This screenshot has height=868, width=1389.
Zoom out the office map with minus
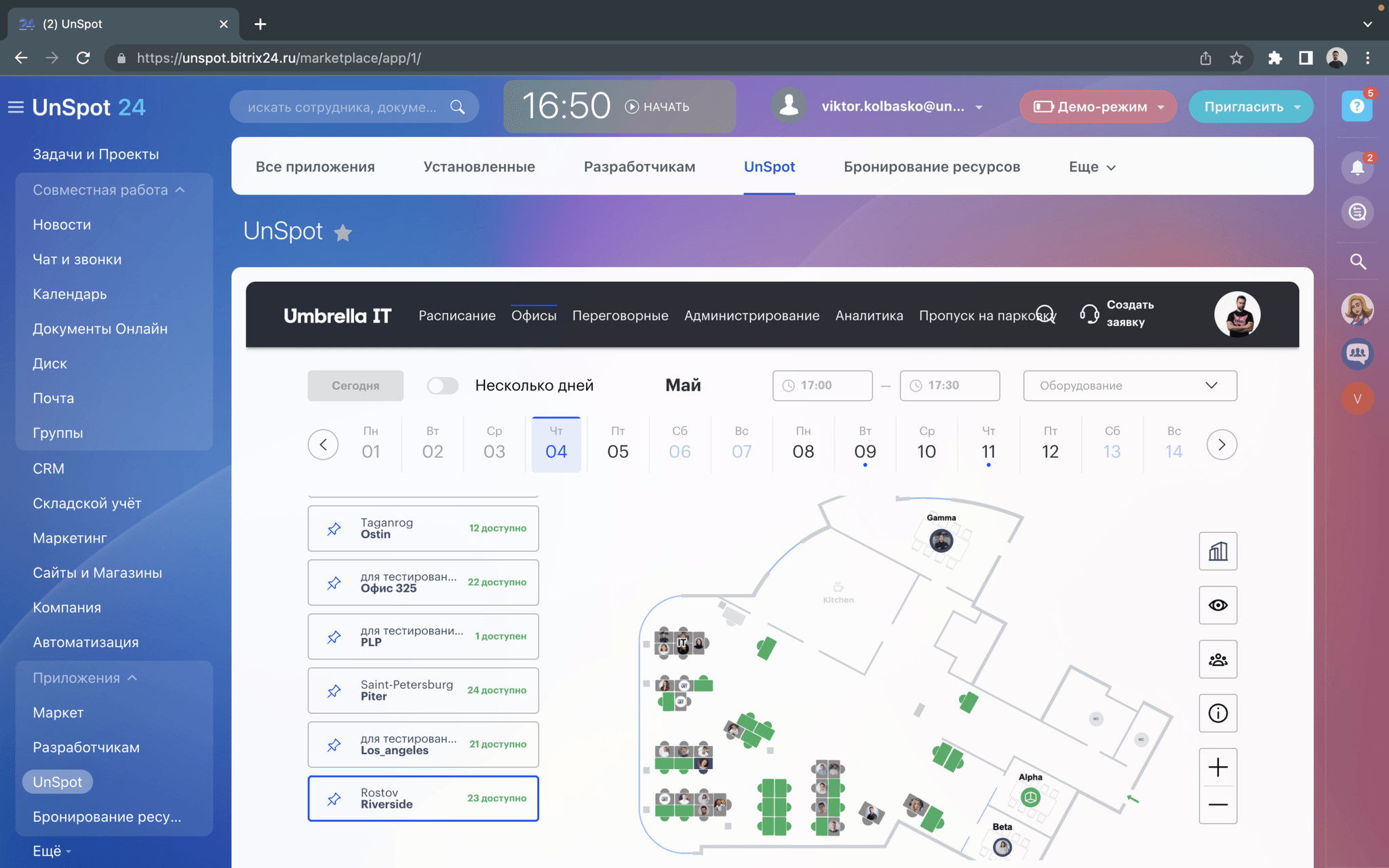click(x=1217, y=805)
